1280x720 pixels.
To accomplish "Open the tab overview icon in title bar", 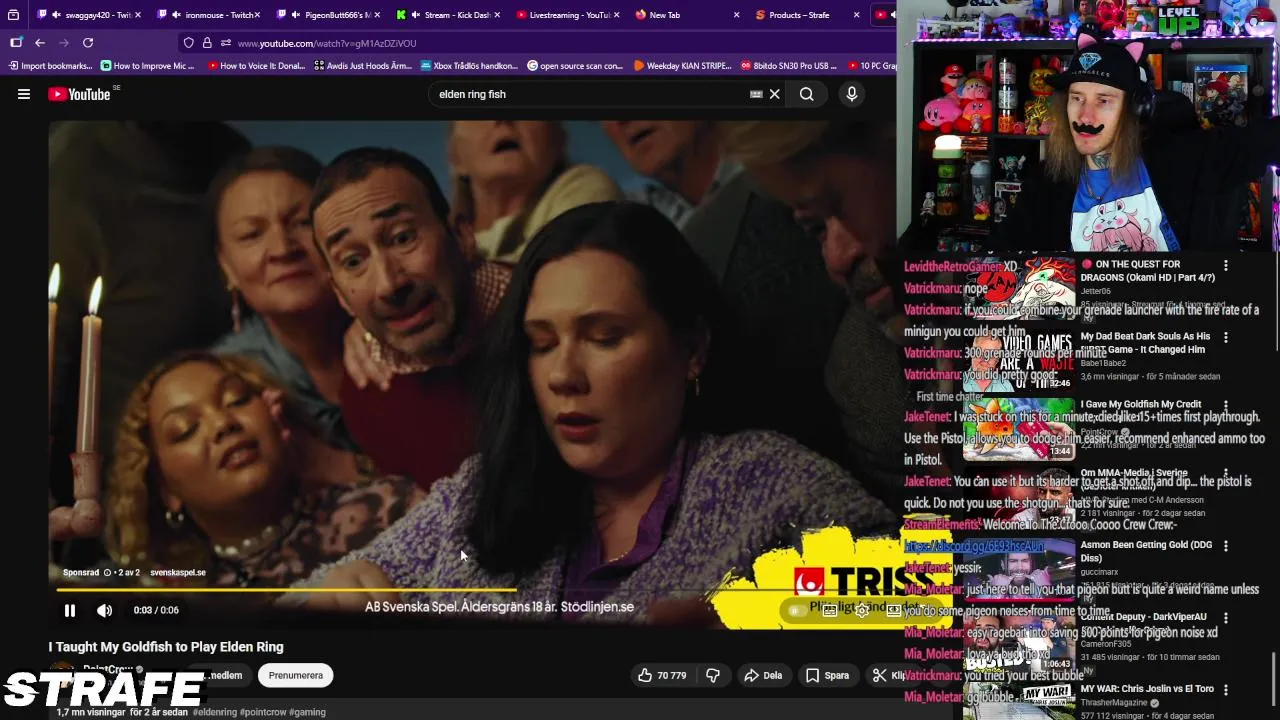I will (x=13, y=15).
